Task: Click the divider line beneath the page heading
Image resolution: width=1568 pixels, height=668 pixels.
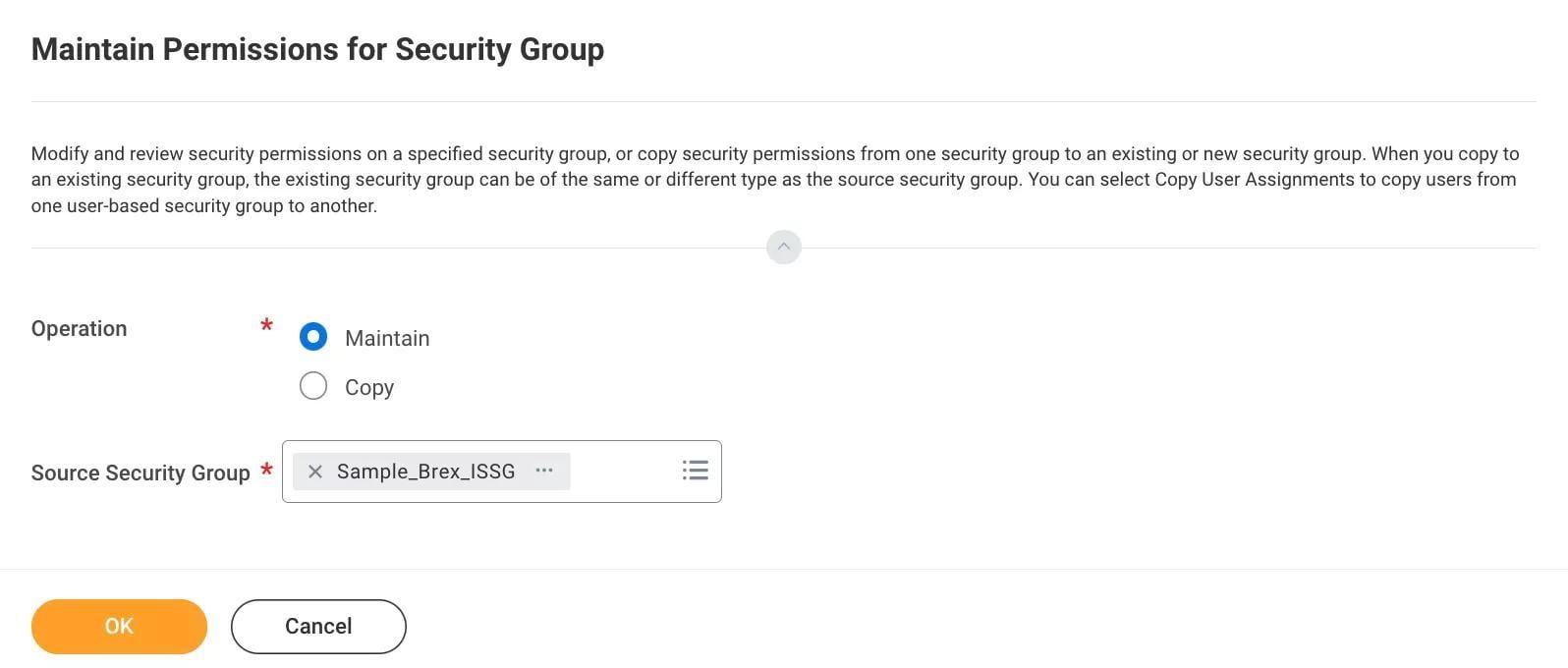Action: point(783,102)
